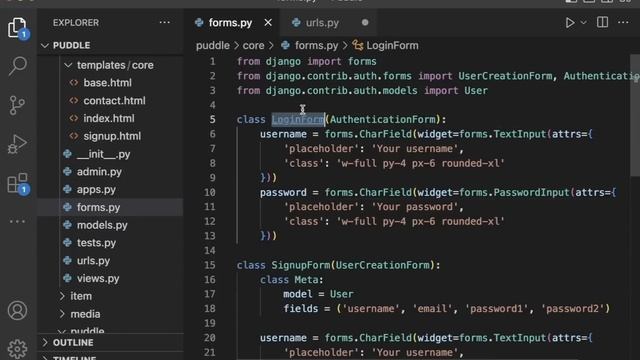Open the Explorer view in activity bar
The image size is (640, 360).
click(x=17, y=28)
